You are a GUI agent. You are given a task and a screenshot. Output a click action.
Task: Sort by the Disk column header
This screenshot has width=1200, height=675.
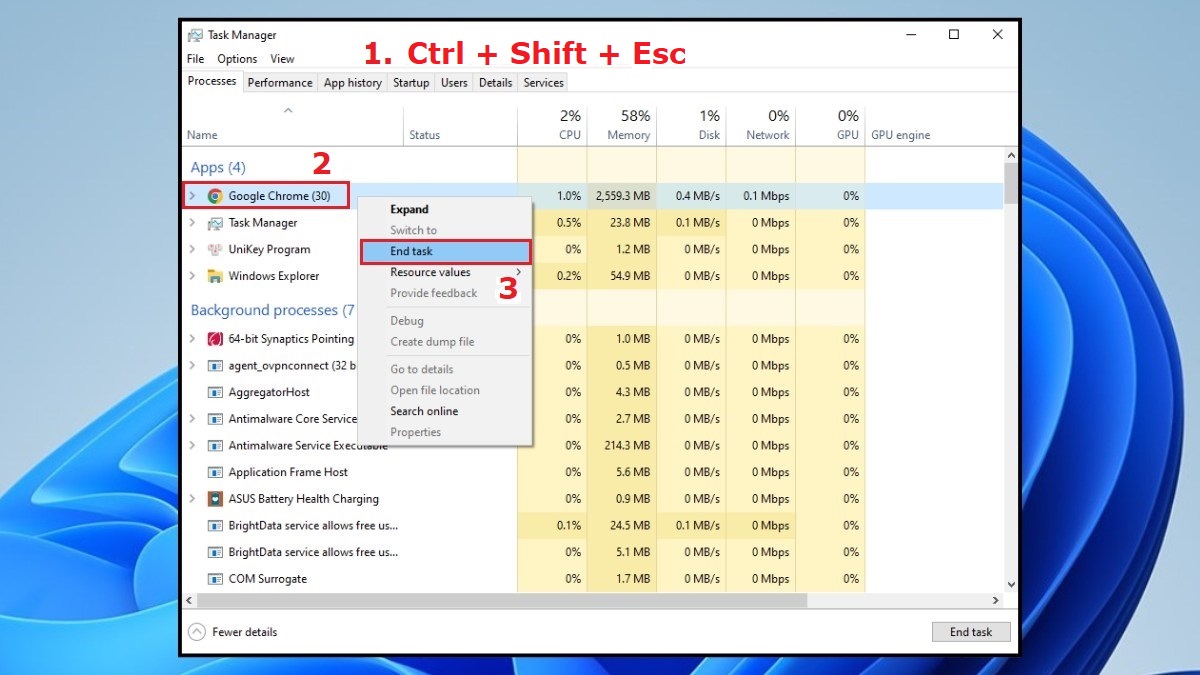click(691, 125)
